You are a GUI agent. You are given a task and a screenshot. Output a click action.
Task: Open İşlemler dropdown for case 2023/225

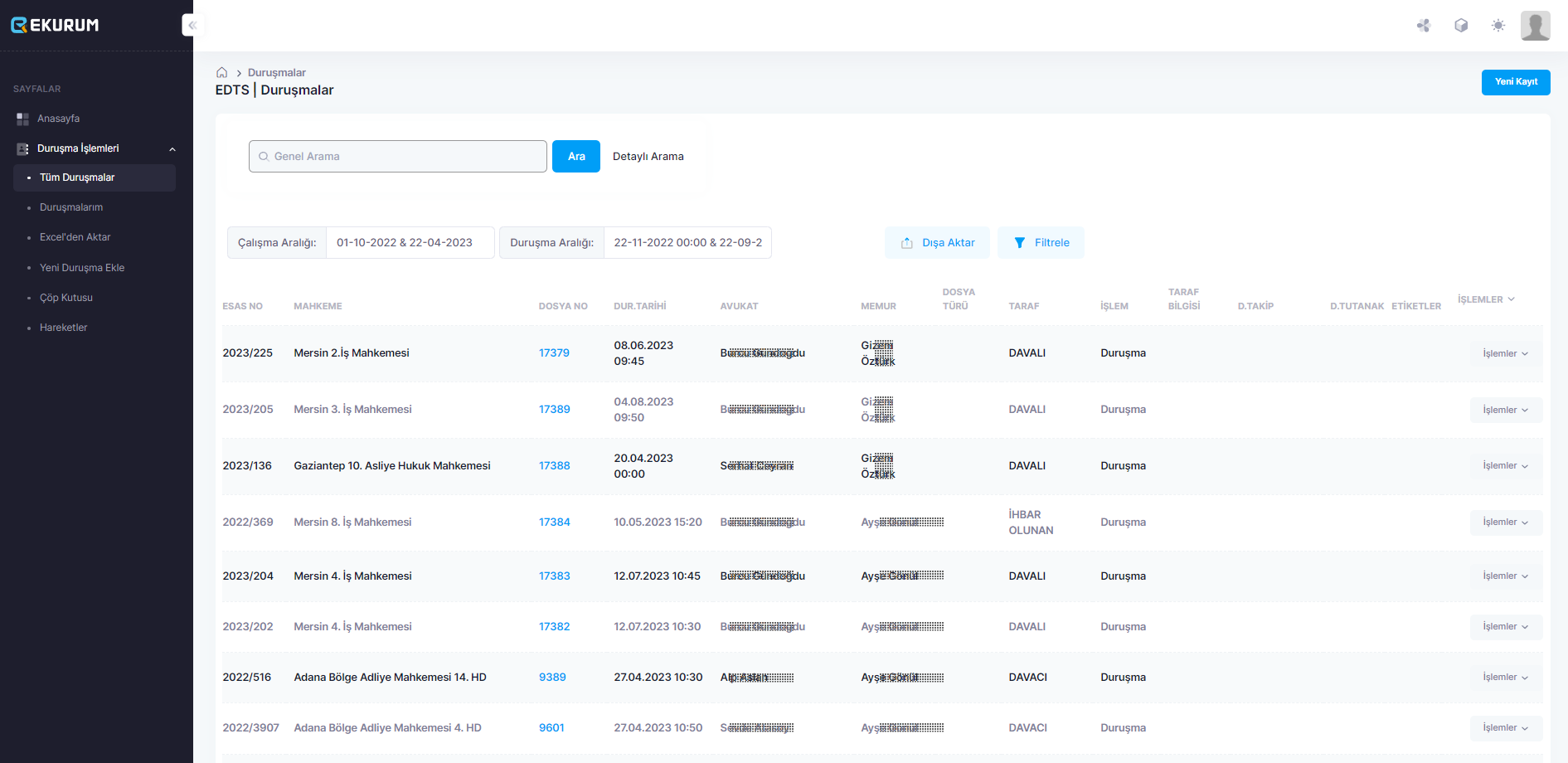(x=1505, y=353)
